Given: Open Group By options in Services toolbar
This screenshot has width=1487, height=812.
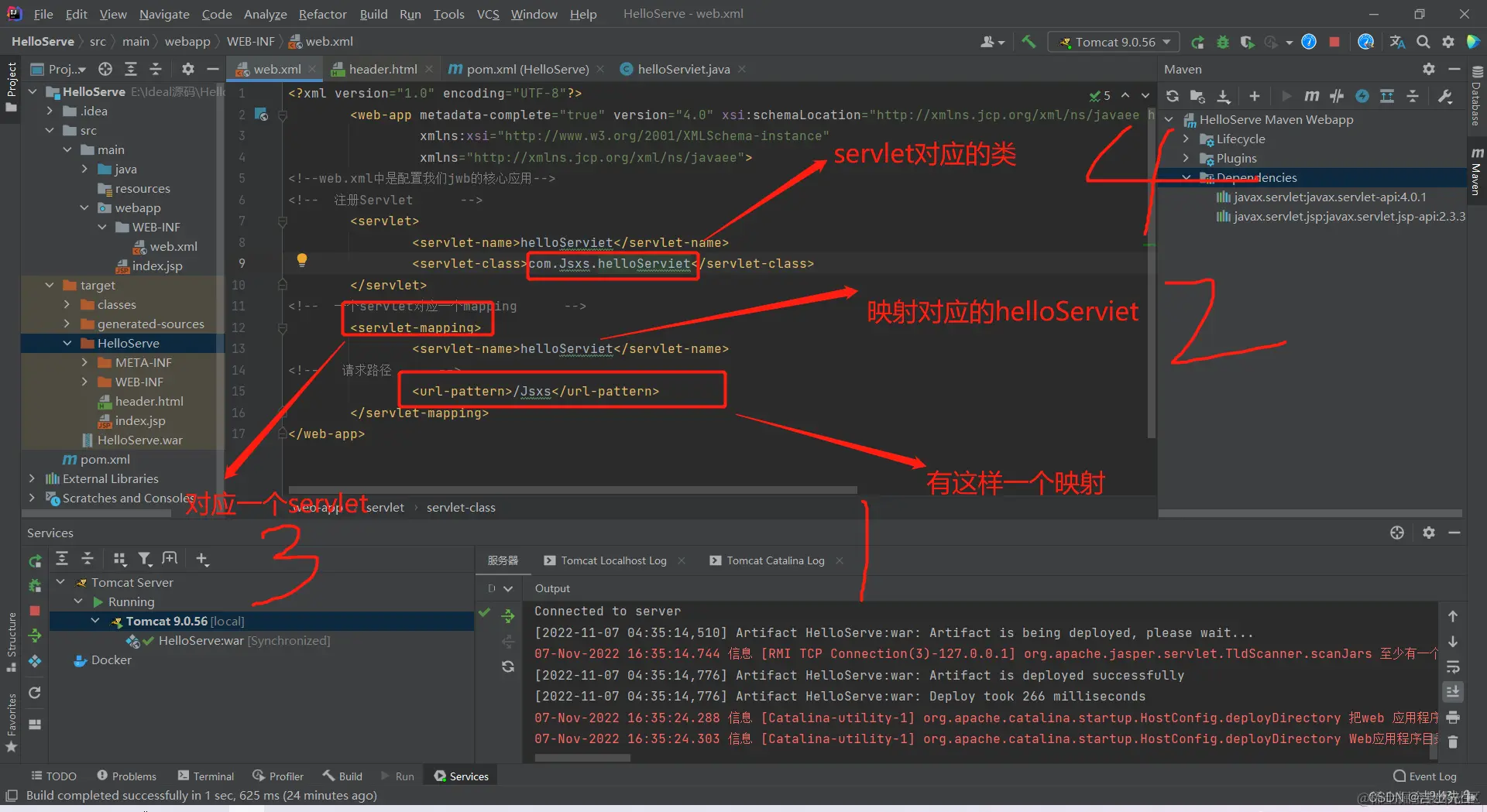Looking at the screenshot, I should click(x=119, y=559).
